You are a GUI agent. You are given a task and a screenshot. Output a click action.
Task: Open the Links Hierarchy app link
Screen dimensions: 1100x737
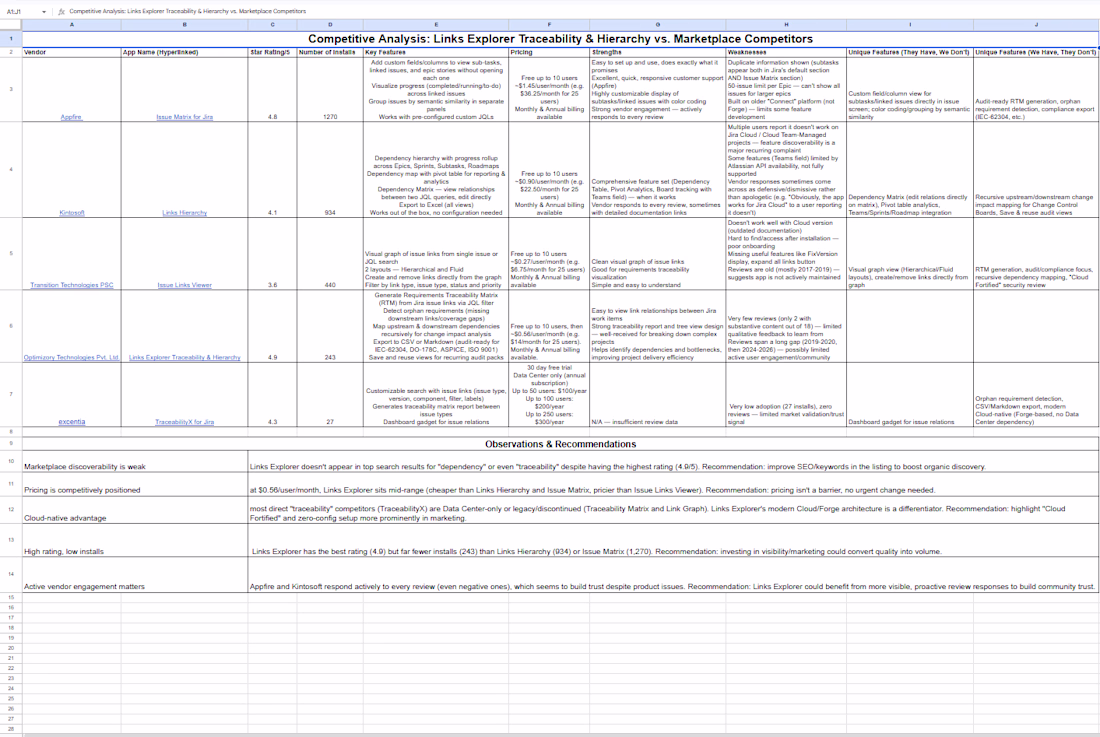pos(185,212)
